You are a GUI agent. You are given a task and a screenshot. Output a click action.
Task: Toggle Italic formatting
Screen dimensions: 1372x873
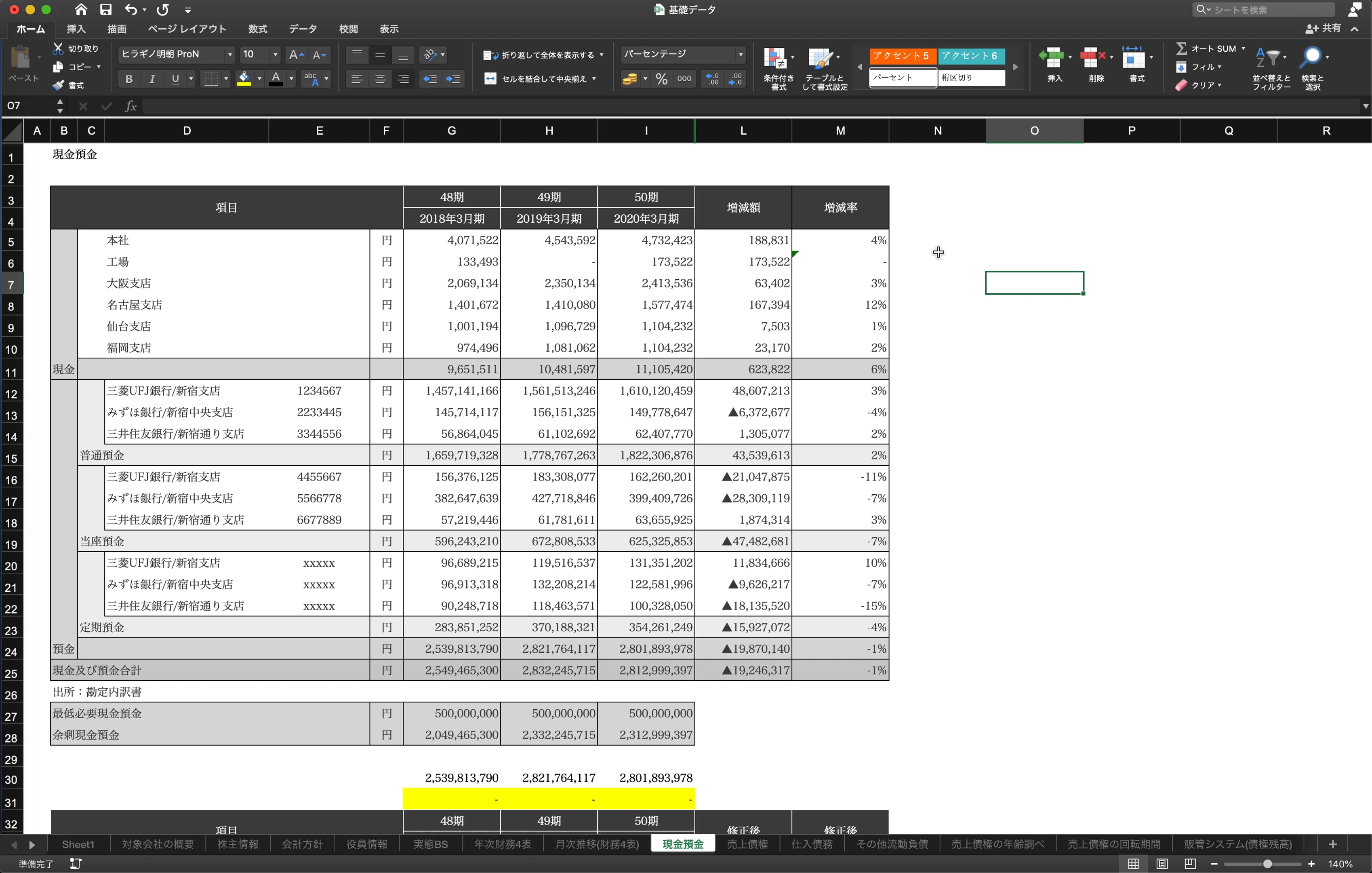pos(152,79)
